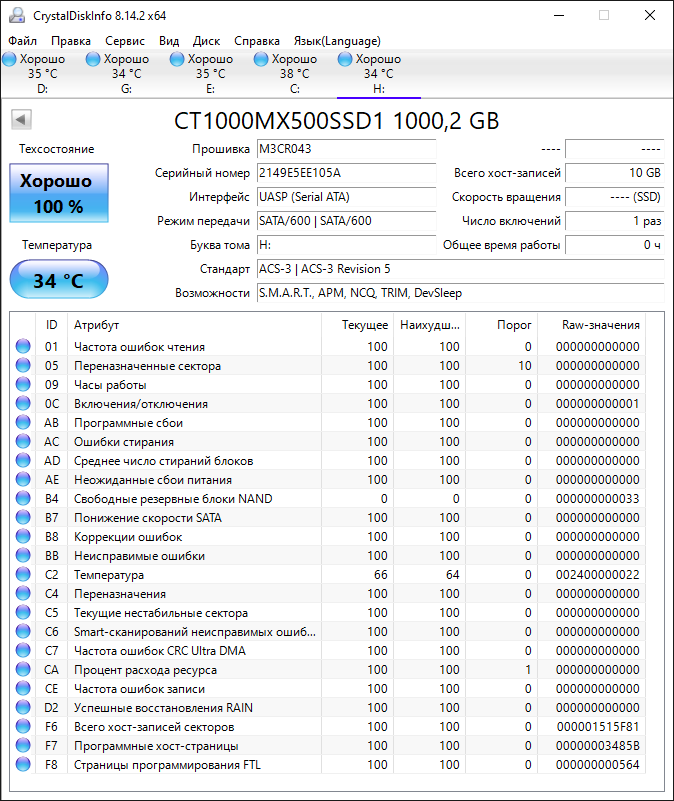Click the Число включений value 1 раз
Viewport: 674px width, 801px height.
[615, 221]
